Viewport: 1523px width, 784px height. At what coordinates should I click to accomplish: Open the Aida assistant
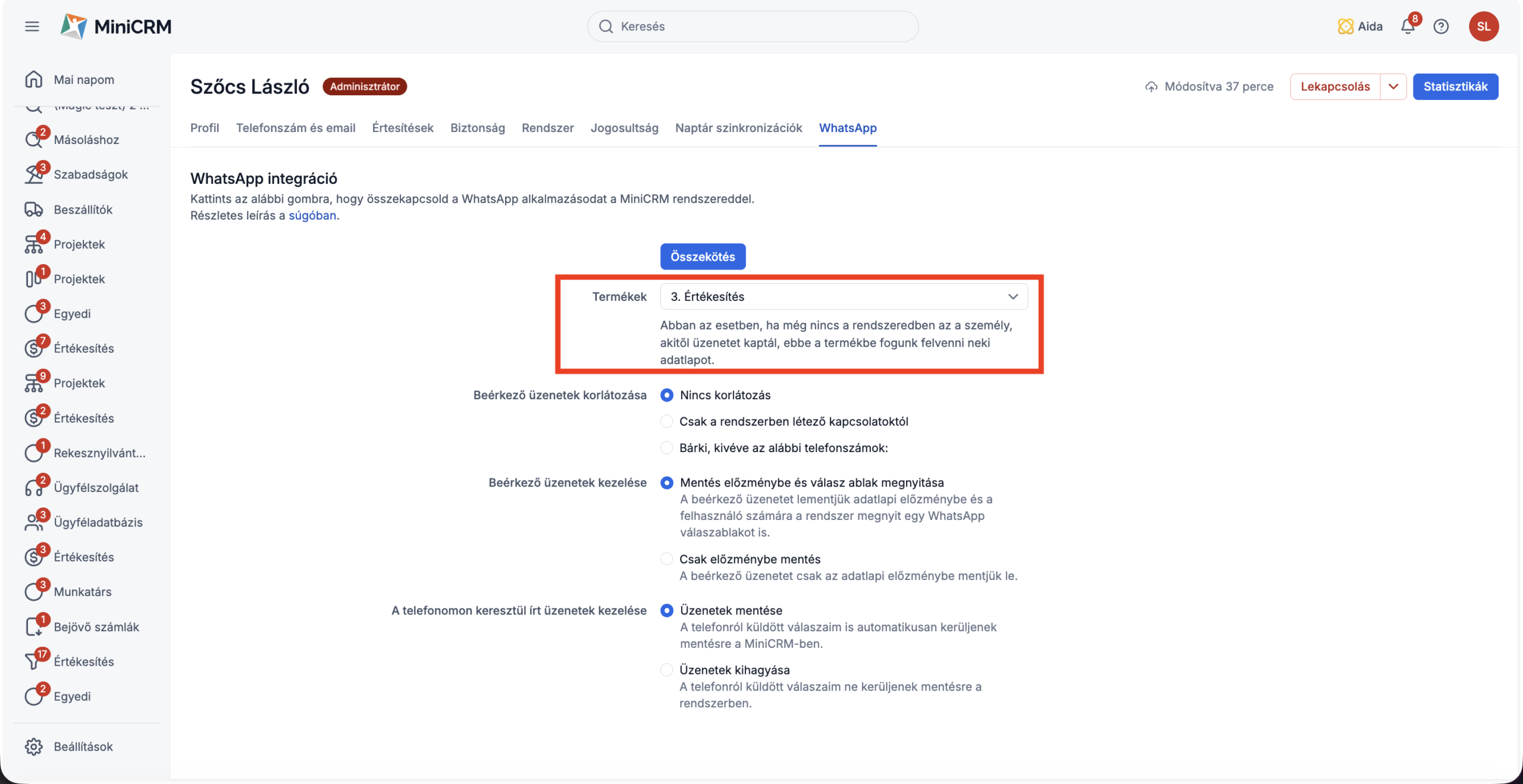1360,26
